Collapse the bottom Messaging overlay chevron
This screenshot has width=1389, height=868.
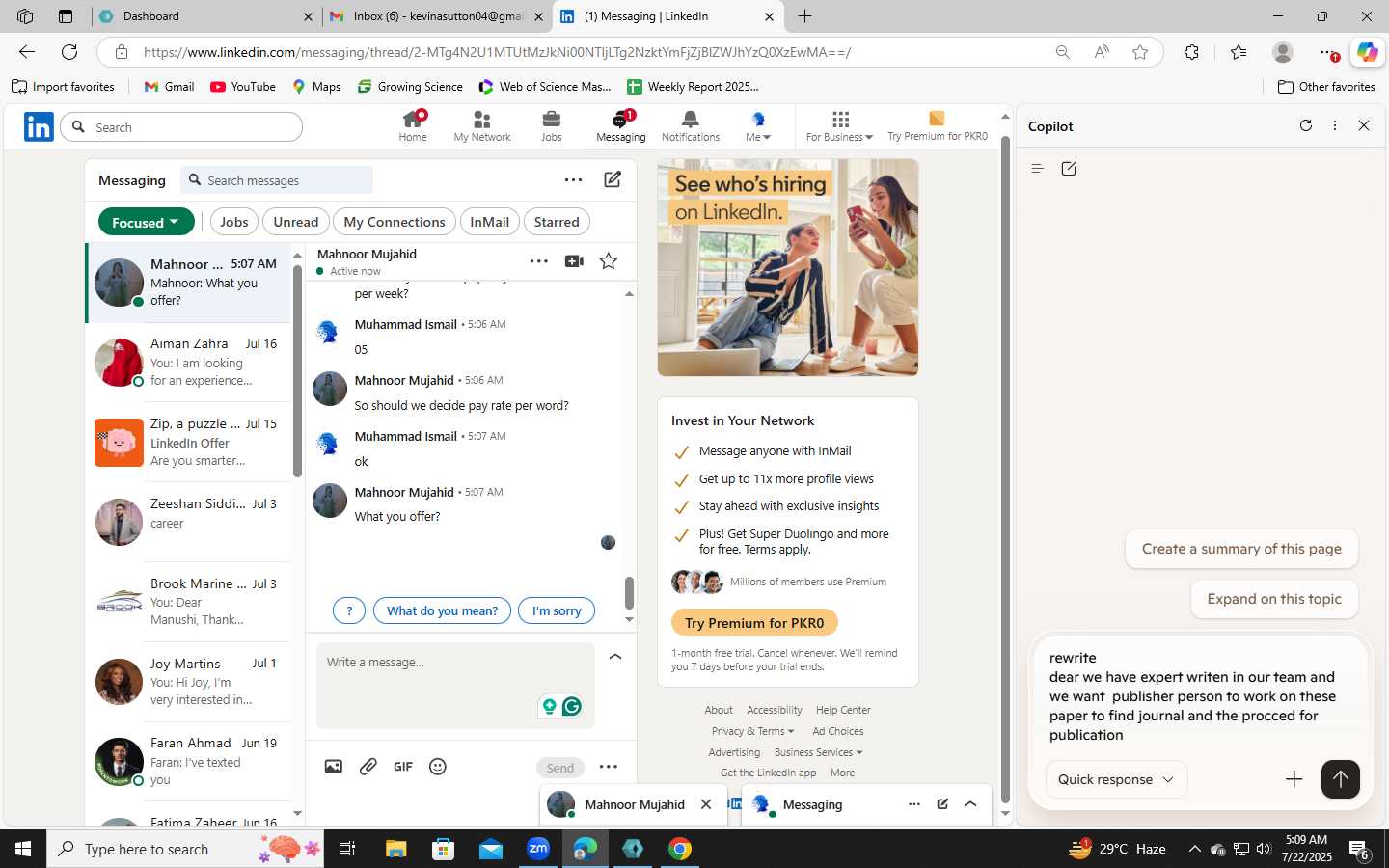coord(970,804)
